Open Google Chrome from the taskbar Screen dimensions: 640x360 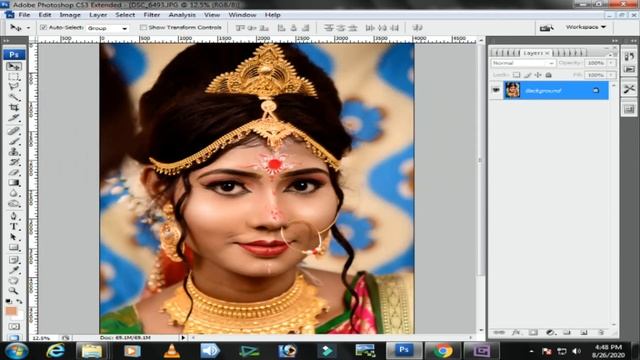coord(442,351)
